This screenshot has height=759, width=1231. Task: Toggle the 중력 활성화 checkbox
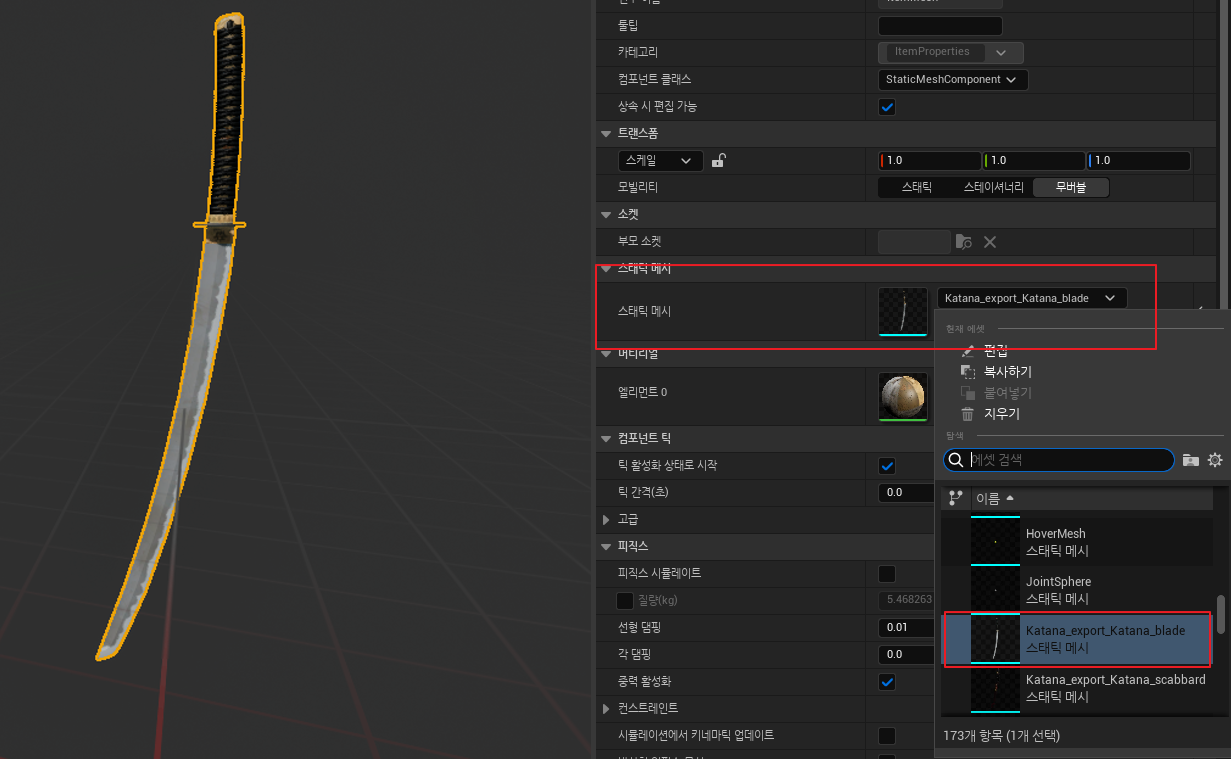click(x=887, y=682)
